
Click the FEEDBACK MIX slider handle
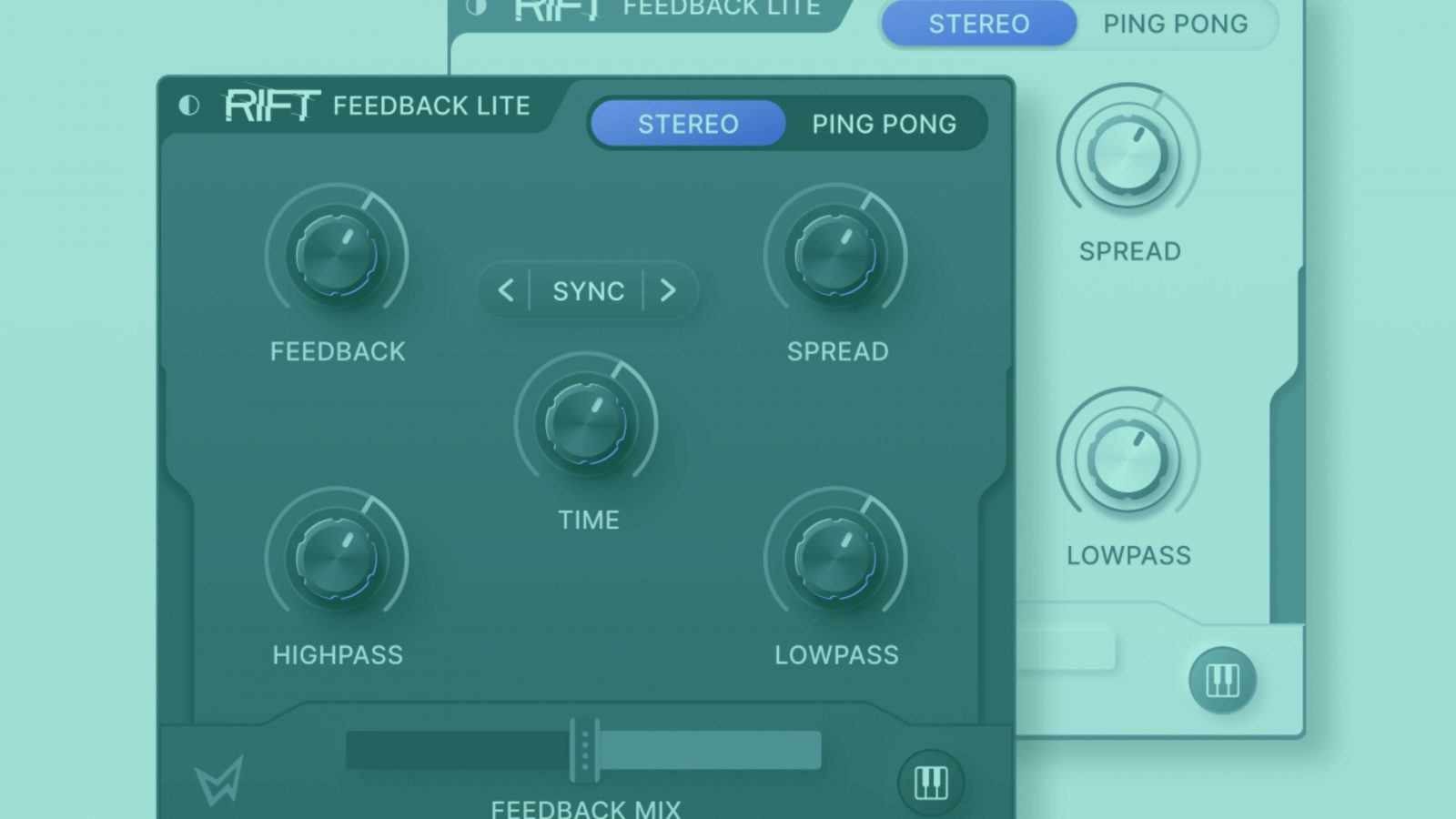pyautogui.click(x=583, y=750)
